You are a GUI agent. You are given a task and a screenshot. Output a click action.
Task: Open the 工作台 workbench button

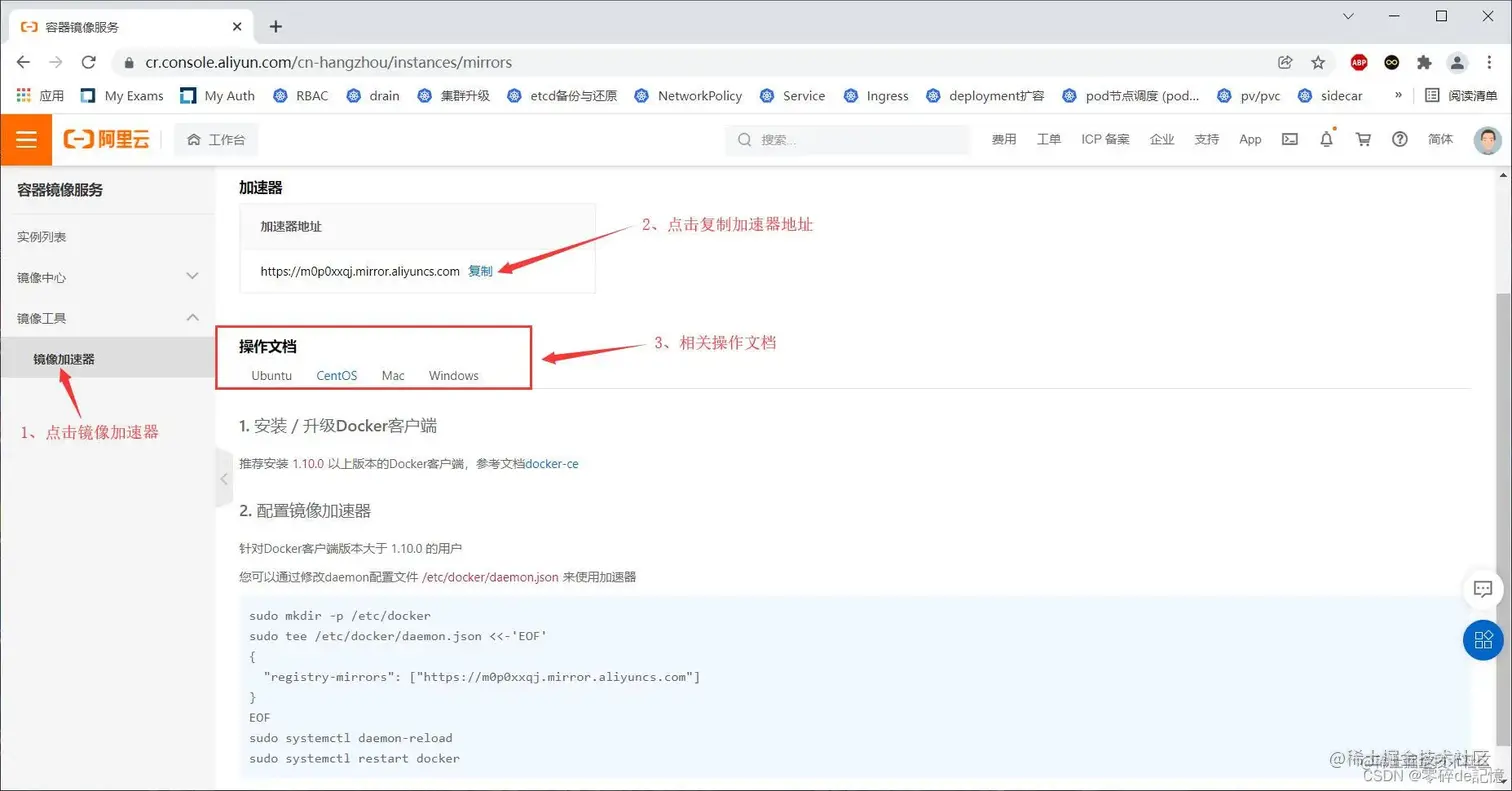pos(216,140)
